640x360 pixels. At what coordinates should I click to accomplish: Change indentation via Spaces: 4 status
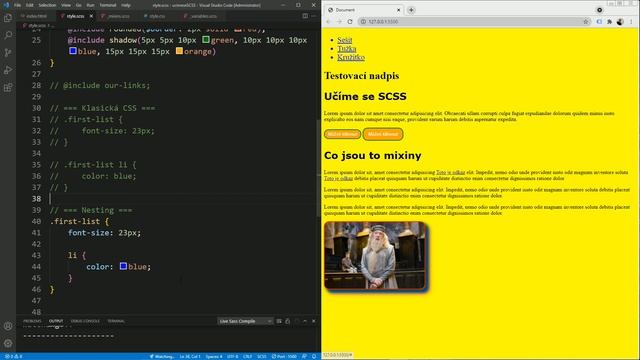pyautogui.click(x=213, y=356)
